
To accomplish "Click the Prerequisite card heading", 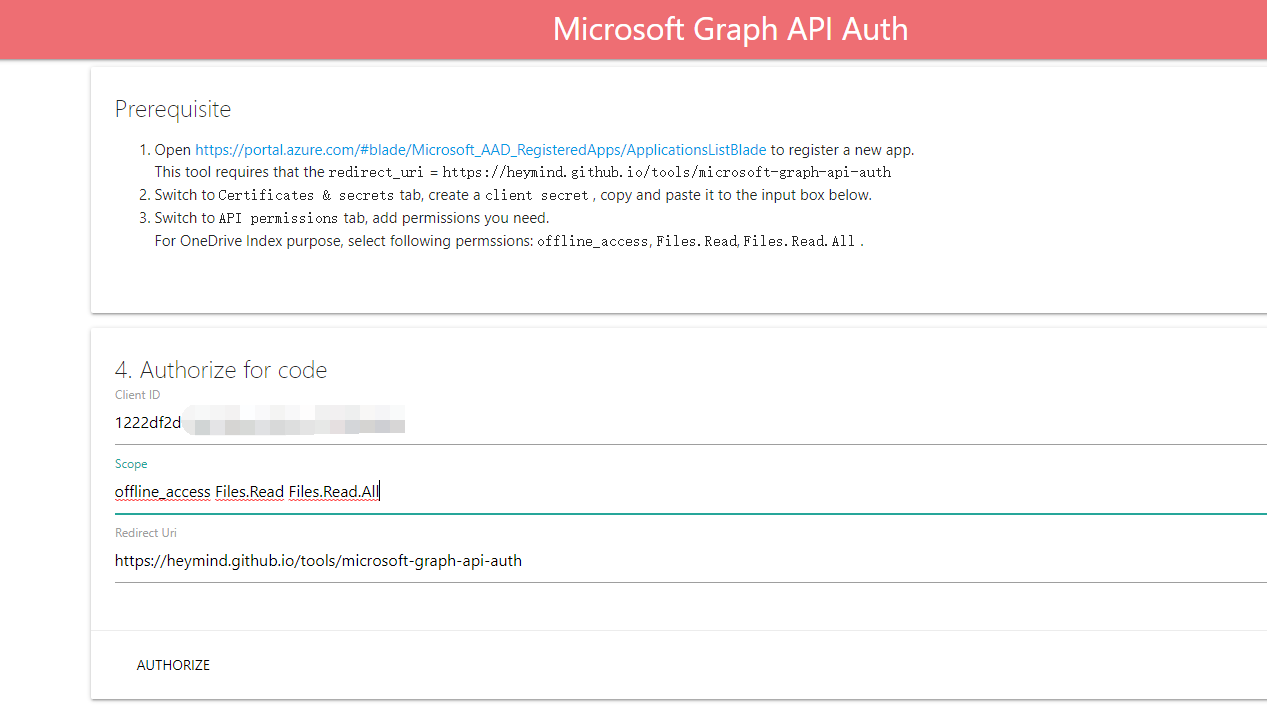I will coord(173,109).
